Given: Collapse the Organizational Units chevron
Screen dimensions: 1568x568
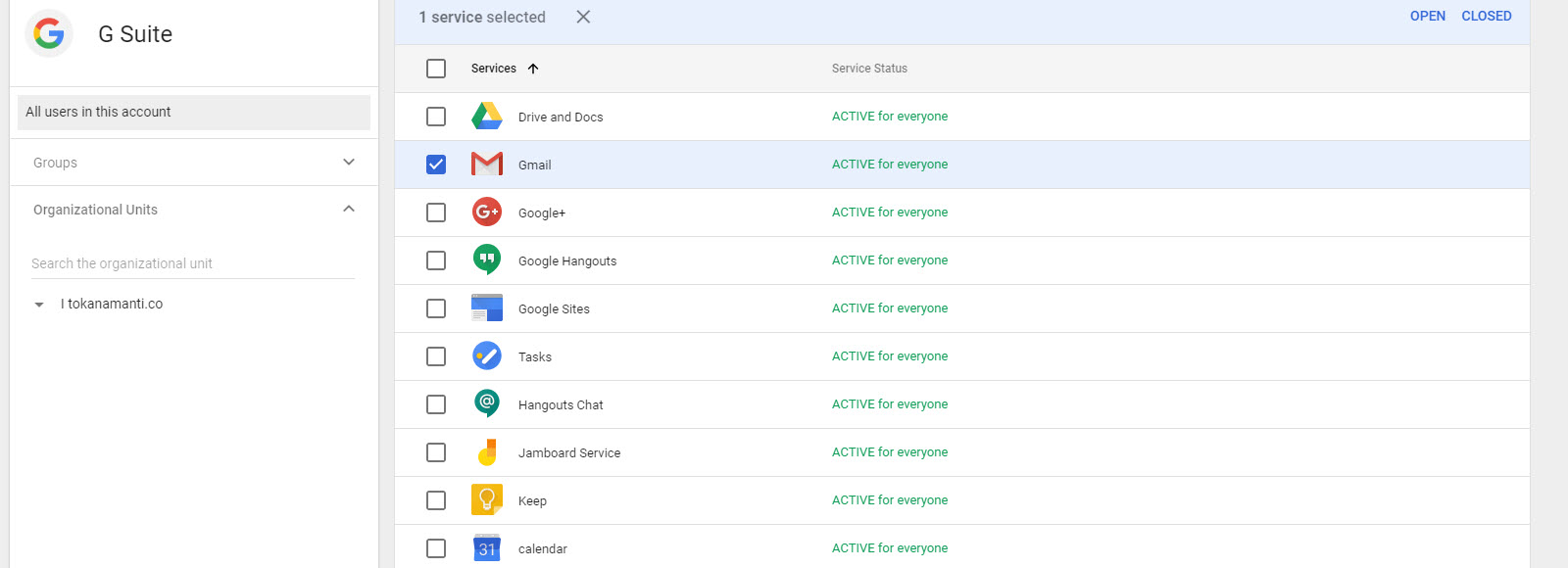Looking at the screenshot, I should (349, 209).
